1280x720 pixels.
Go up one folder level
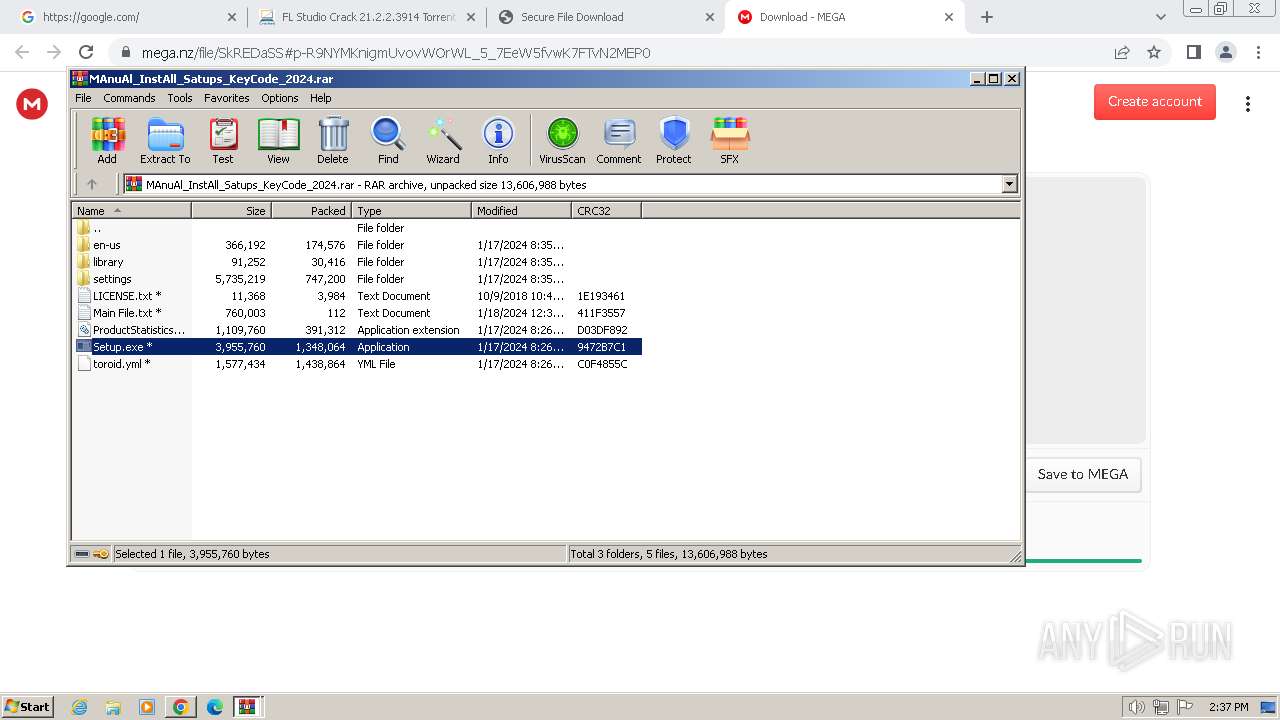coord(92,184)
